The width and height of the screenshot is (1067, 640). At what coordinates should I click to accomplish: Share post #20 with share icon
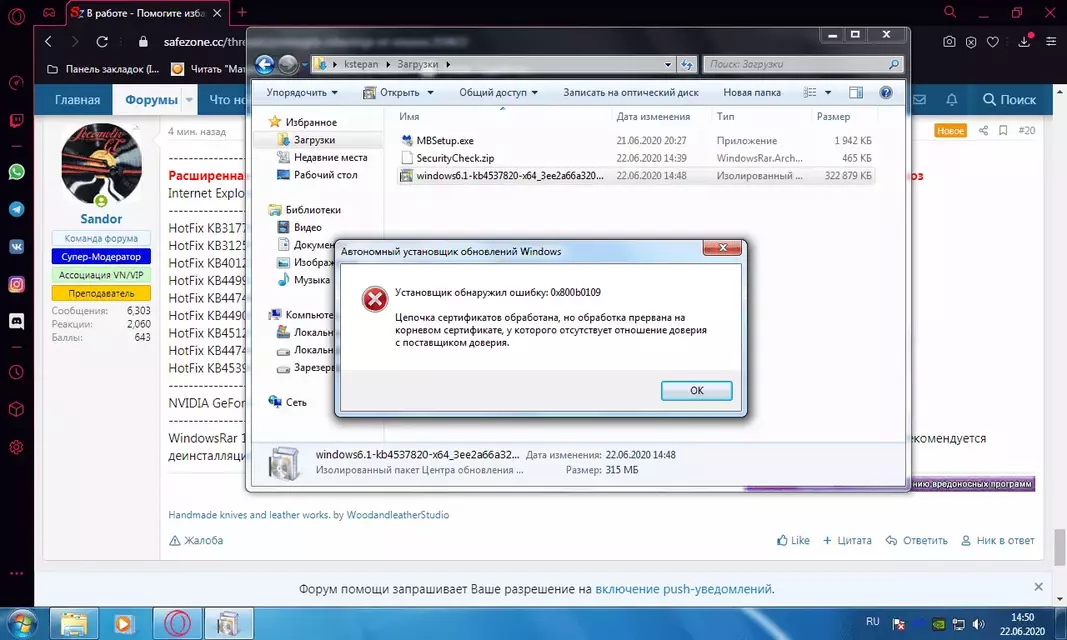coord(983,131)
